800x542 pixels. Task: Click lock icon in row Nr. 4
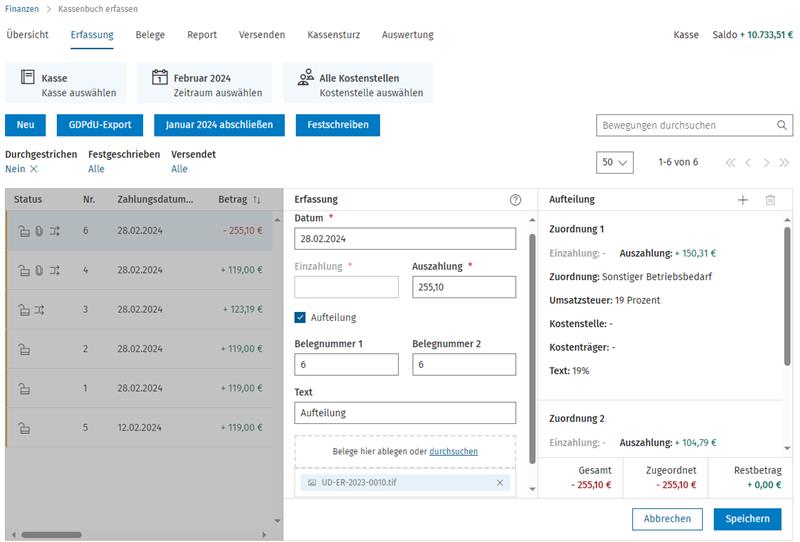pos(24,270)
